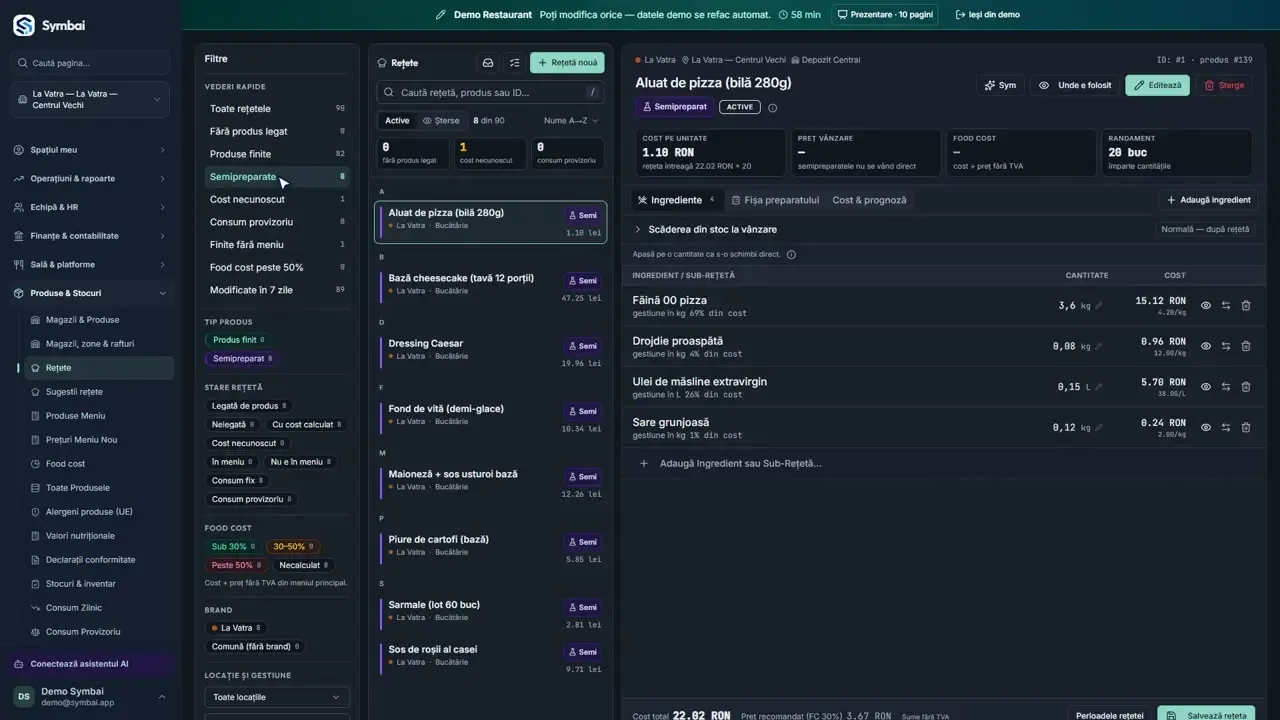Viewport: 1280px width, 720px height.
Task: Select the Ingrediente tab
Action: coord(676,200)
